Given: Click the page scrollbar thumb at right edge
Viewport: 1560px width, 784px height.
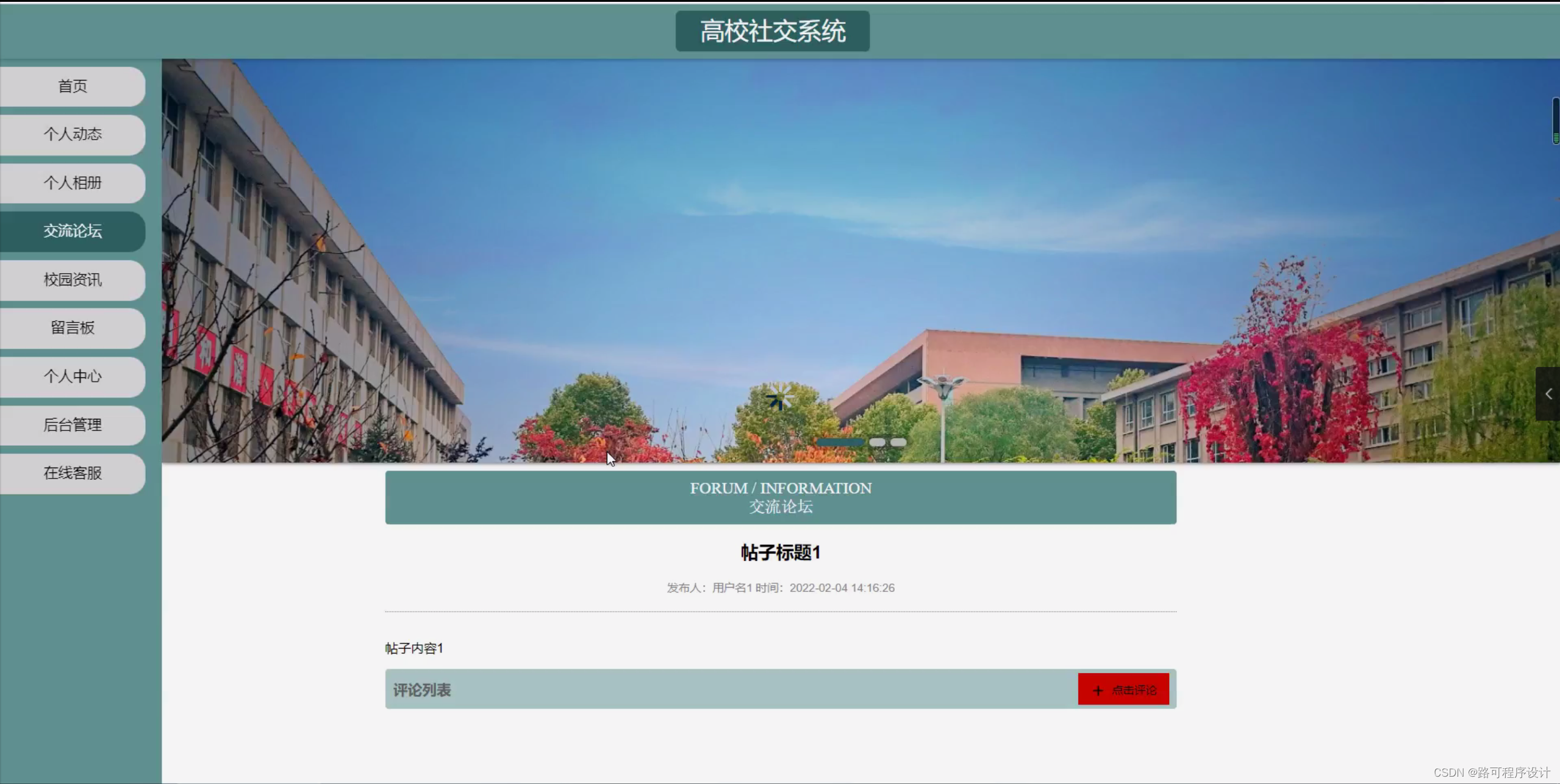Looking at the screenshot, I should 1556,121.
